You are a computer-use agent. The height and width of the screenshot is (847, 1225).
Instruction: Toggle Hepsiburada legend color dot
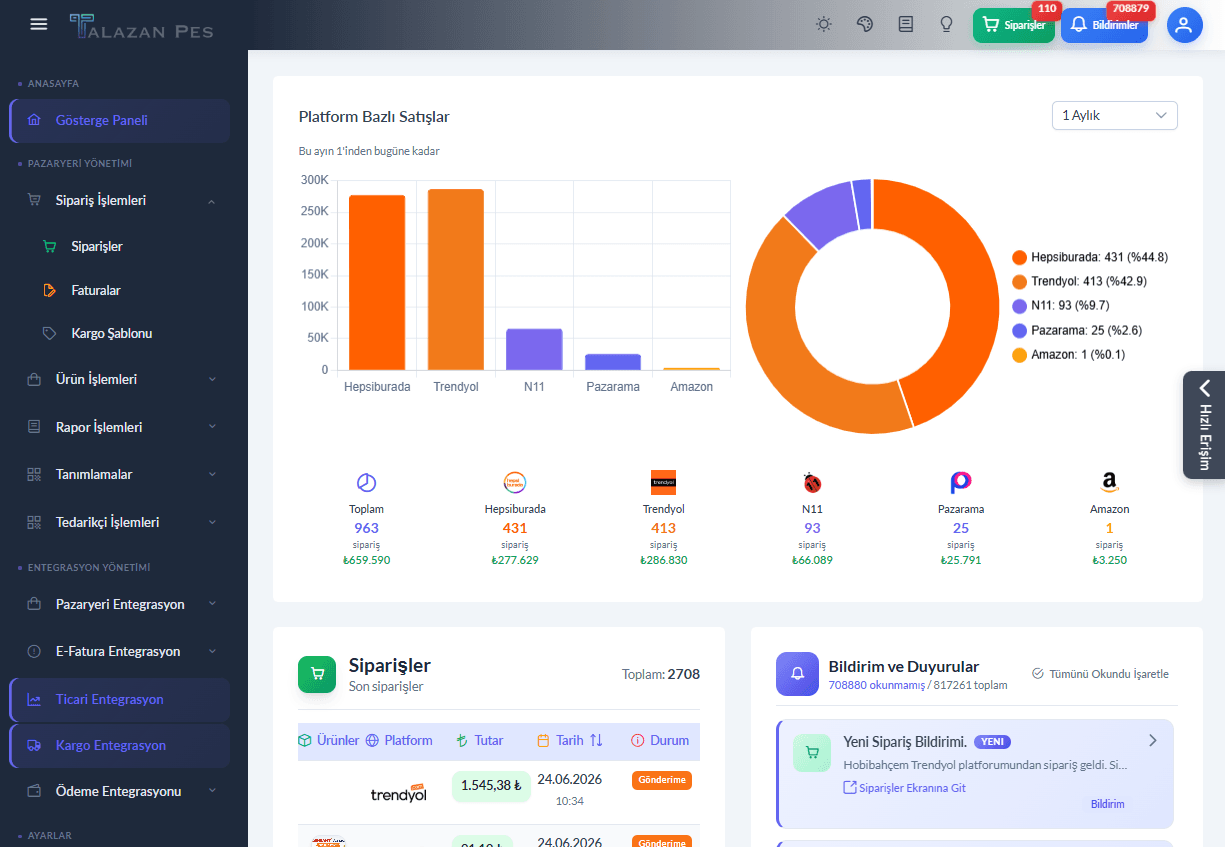coord(1019,257)
